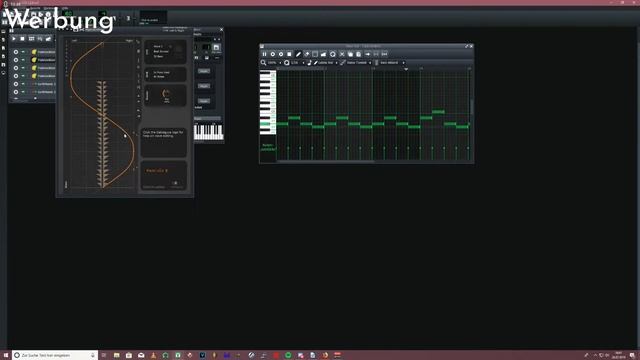Toggle mute on the first Song Editor track
The width and height of the screenshot is (640, 360).
23,52
